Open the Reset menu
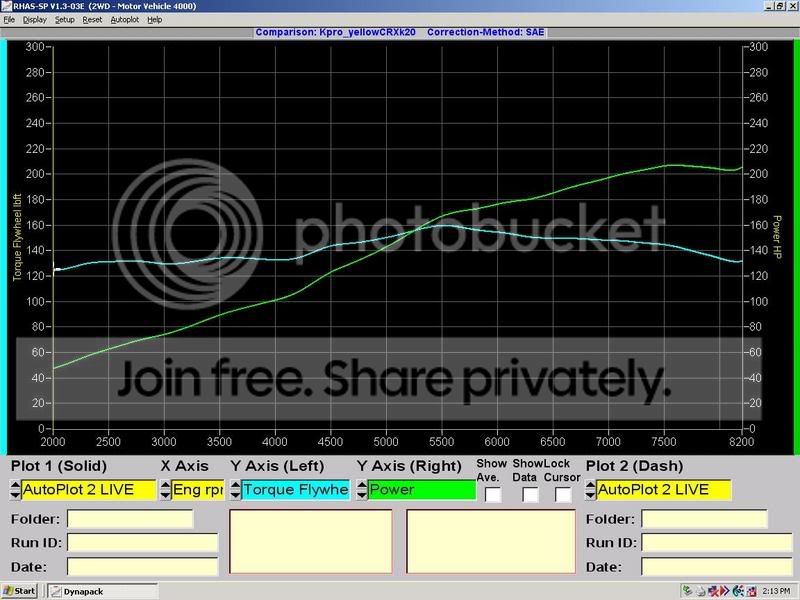The width and height of the screenshot is (800, 600). click(x=92, y=19)
